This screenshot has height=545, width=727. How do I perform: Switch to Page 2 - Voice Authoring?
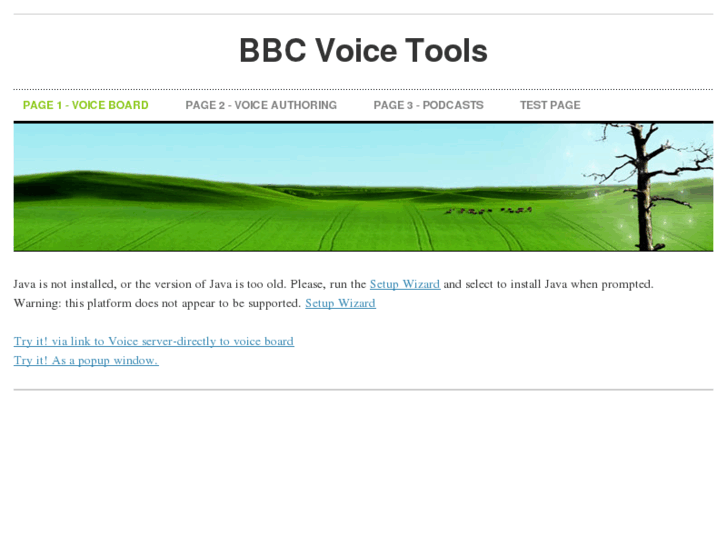(x=261, y=105)
